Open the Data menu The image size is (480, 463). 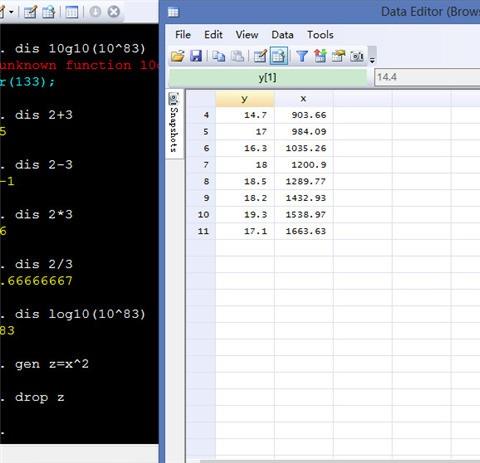coord(282,35)
